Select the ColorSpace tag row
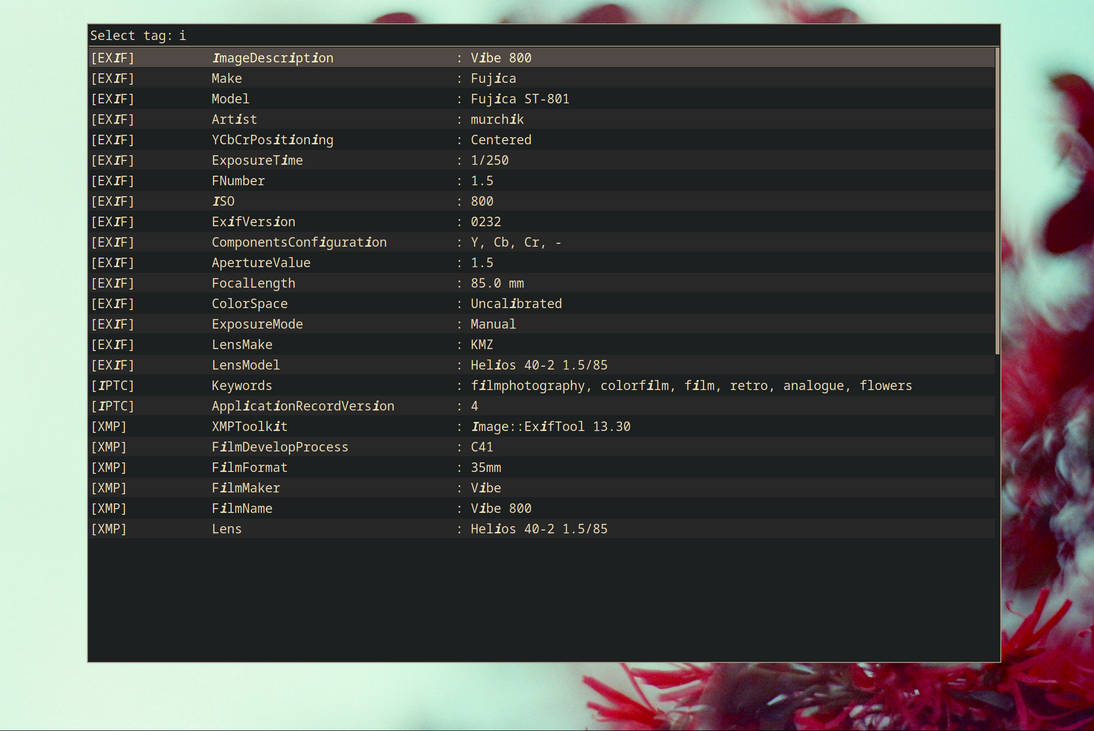The width and height of the screenshot is (1094, 731). click(542, 303)
